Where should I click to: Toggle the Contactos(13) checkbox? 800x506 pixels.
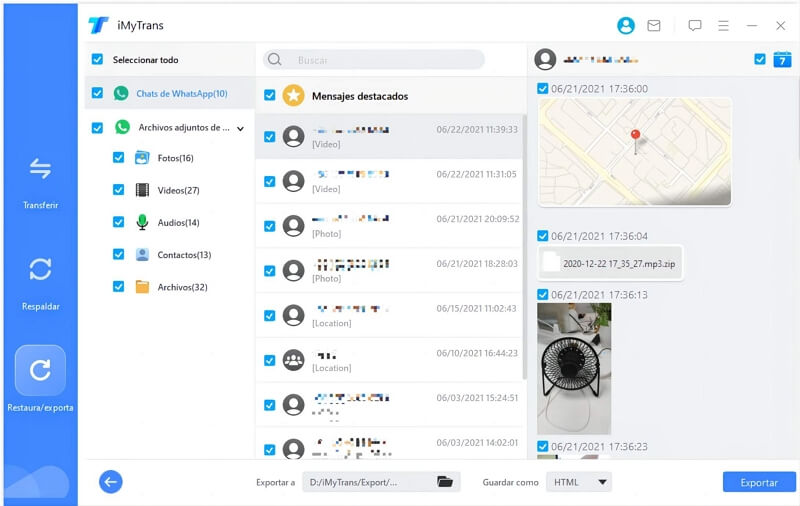point(118,254)
